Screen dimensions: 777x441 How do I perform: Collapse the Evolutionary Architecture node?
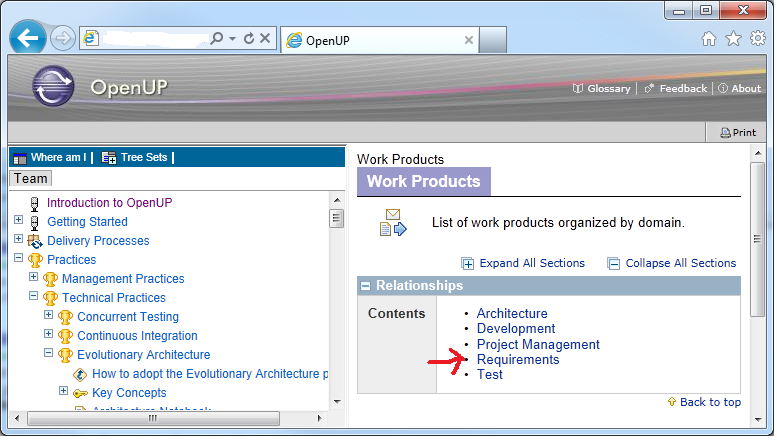49,353
